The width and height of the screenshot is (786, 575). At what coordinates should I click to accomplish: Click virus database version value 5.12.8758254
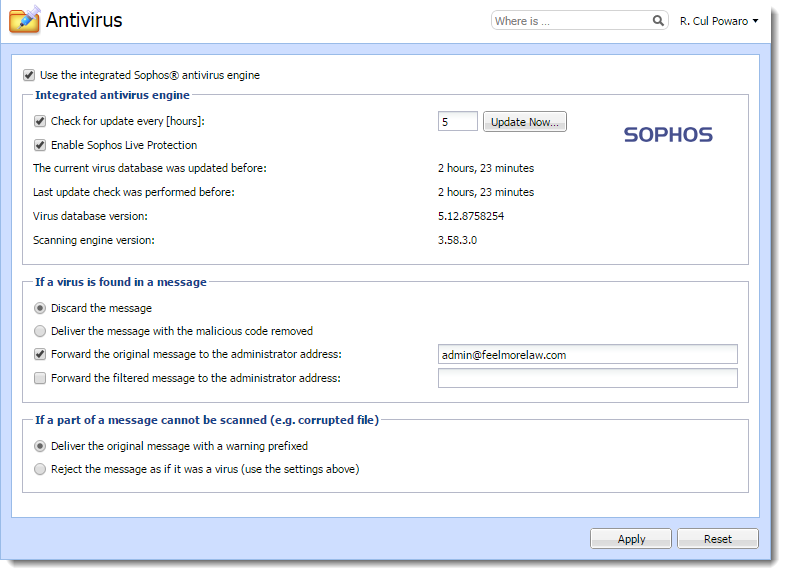(471, 216)
